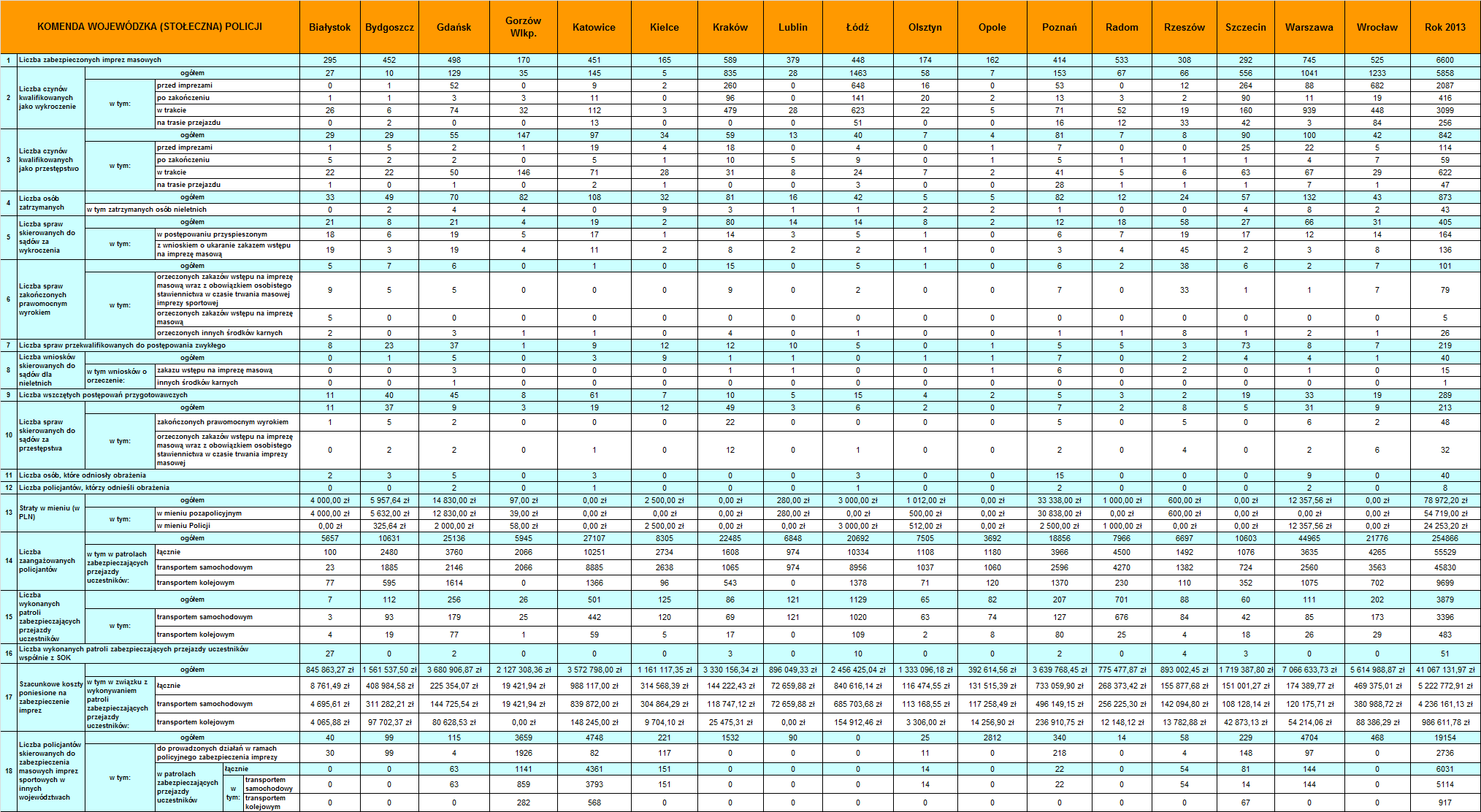This screenshot has width=1481, height=812.
Task: Click the Wrocław column header
Action: [1377, 27]
